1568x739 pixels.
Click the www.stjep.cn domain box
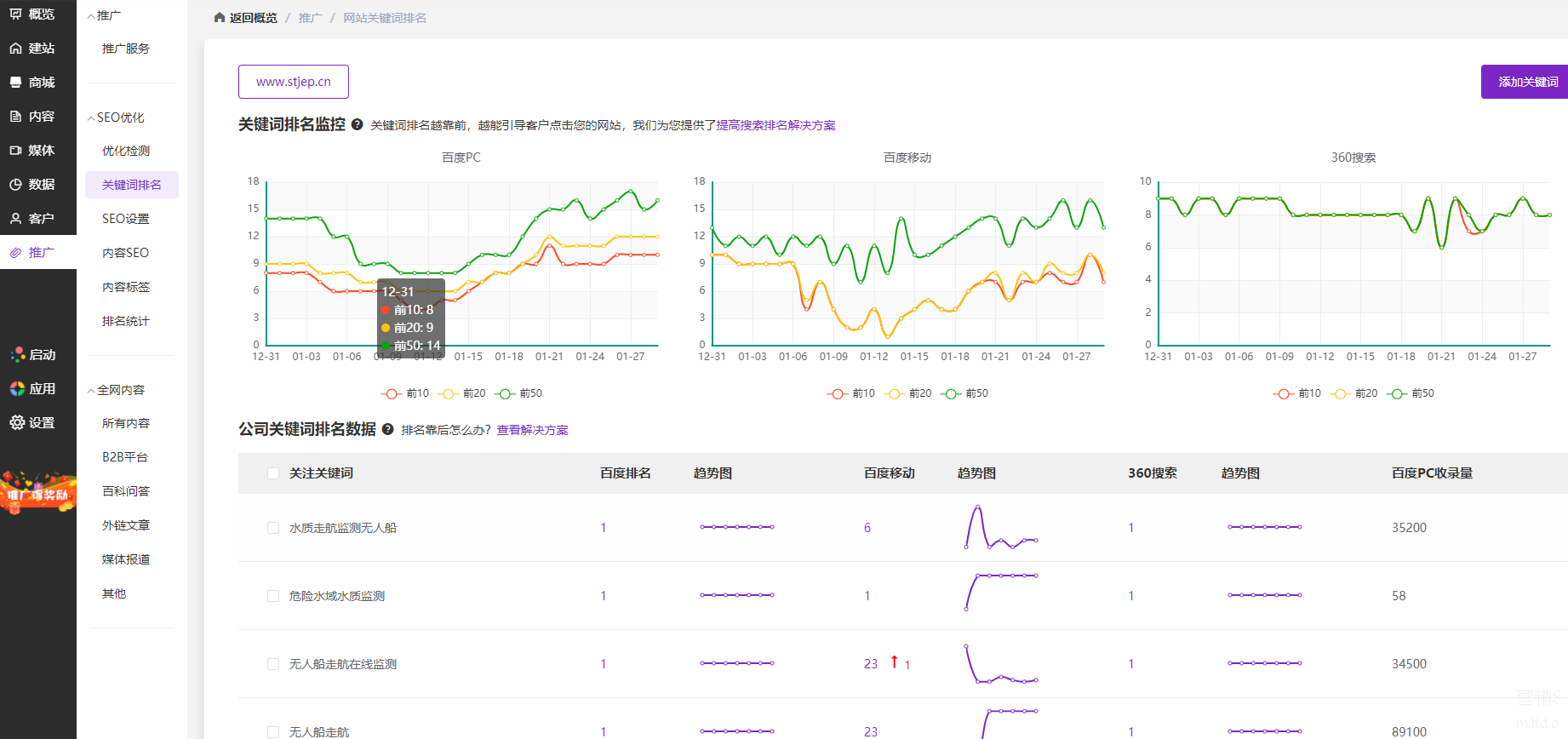point(294,82)
